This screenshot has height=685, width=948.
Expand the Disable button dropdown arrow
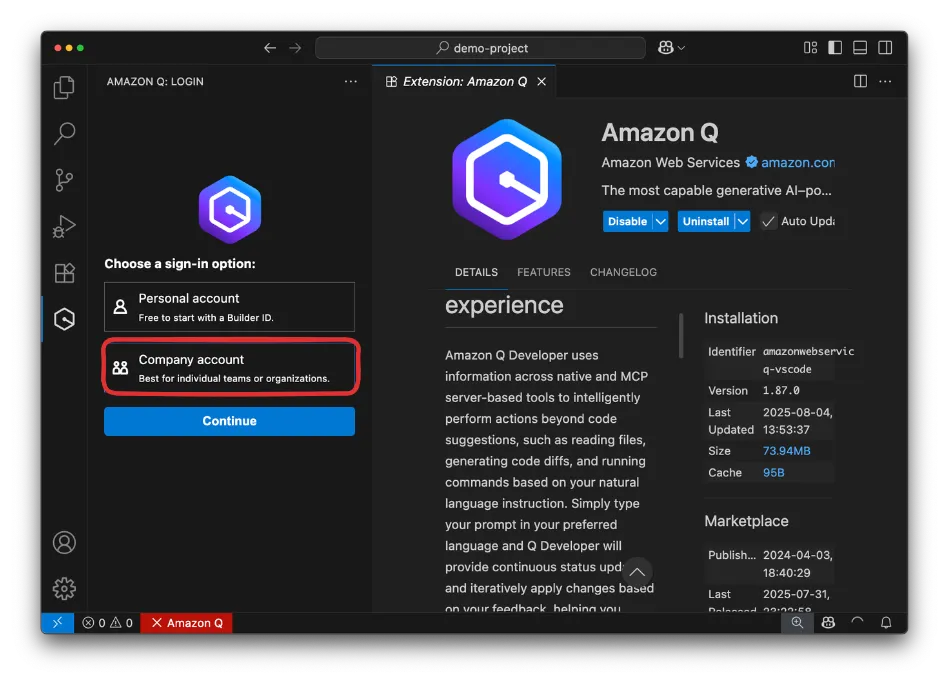click(660, 221)
